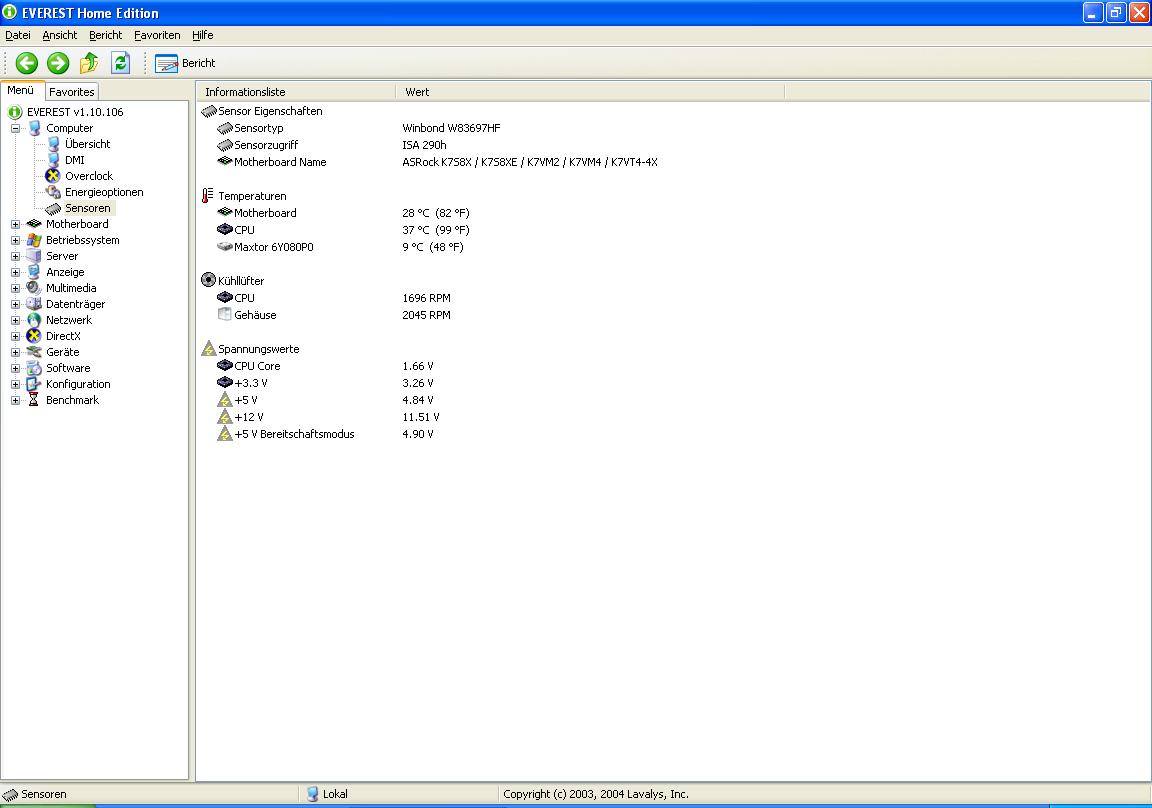Open the Datei menu
Viewport: 1152px width, 808px height.
(x=18, y=35)
